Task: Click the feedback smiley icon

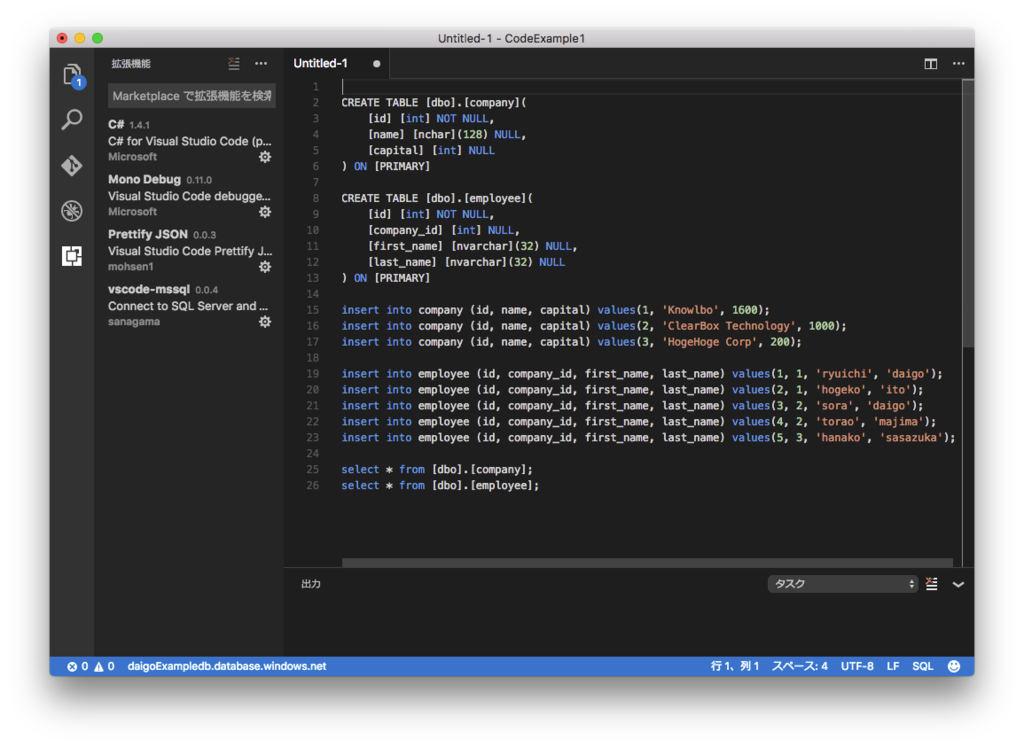Action: tap(954, 666)
